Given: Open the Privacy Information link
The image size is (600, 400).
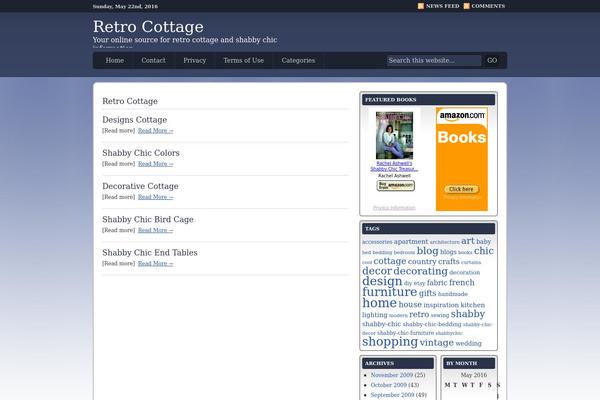Looking at the screenshot, I should click(x=394, y=208).
